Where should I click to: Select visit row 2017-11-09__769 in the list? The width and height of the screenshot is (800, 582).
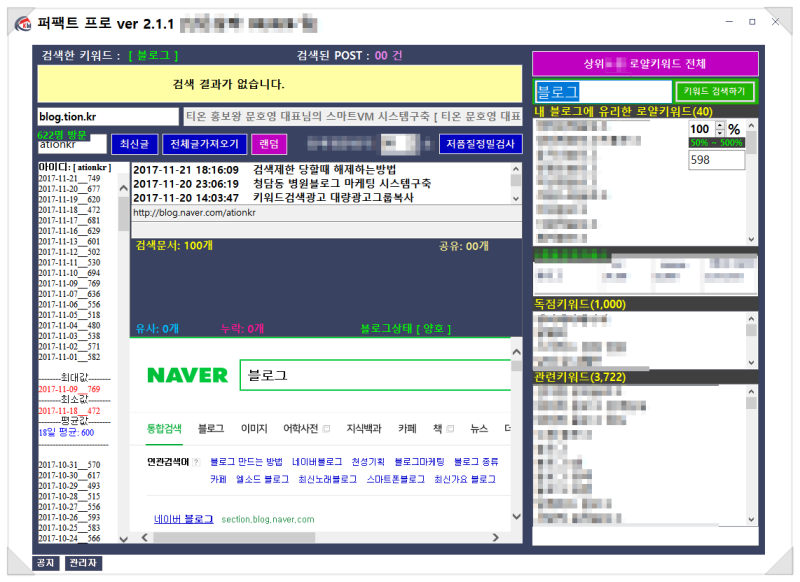[69, 284]
